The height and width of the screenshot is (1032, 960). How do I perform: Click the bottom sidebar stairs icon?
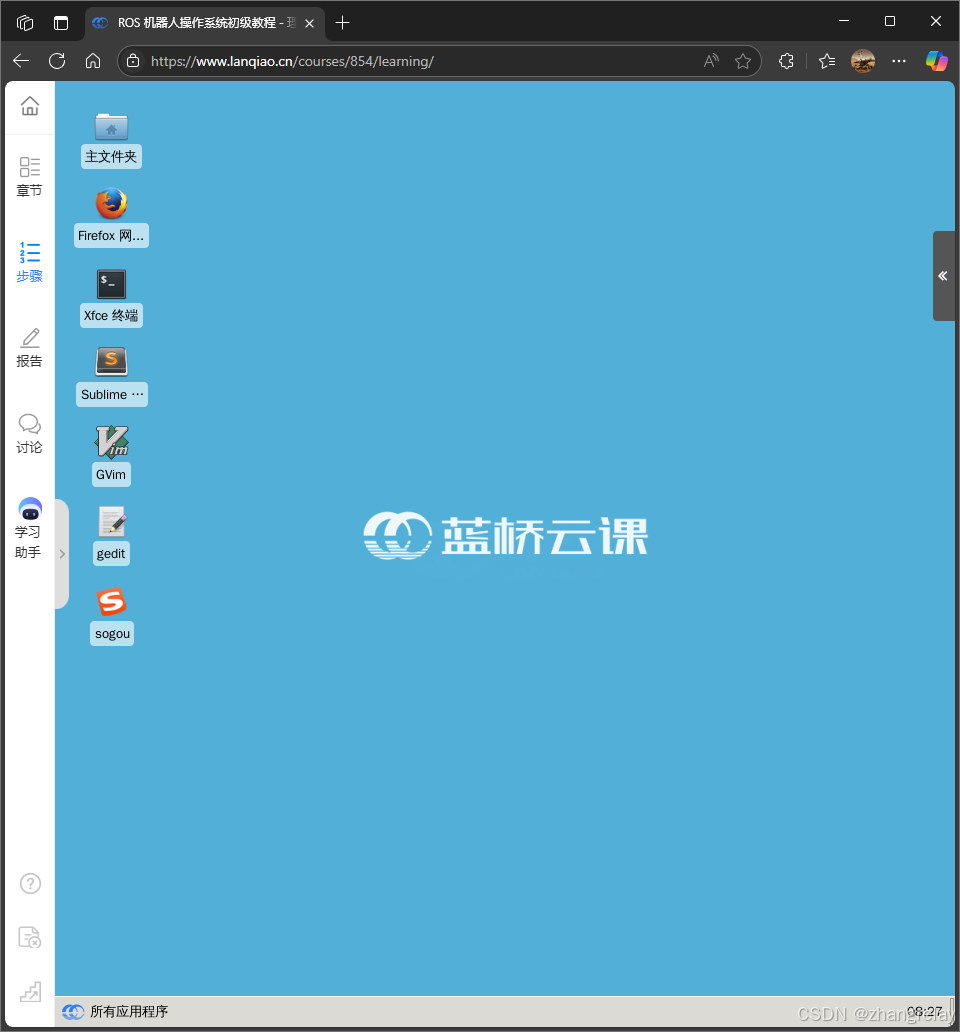30,992
